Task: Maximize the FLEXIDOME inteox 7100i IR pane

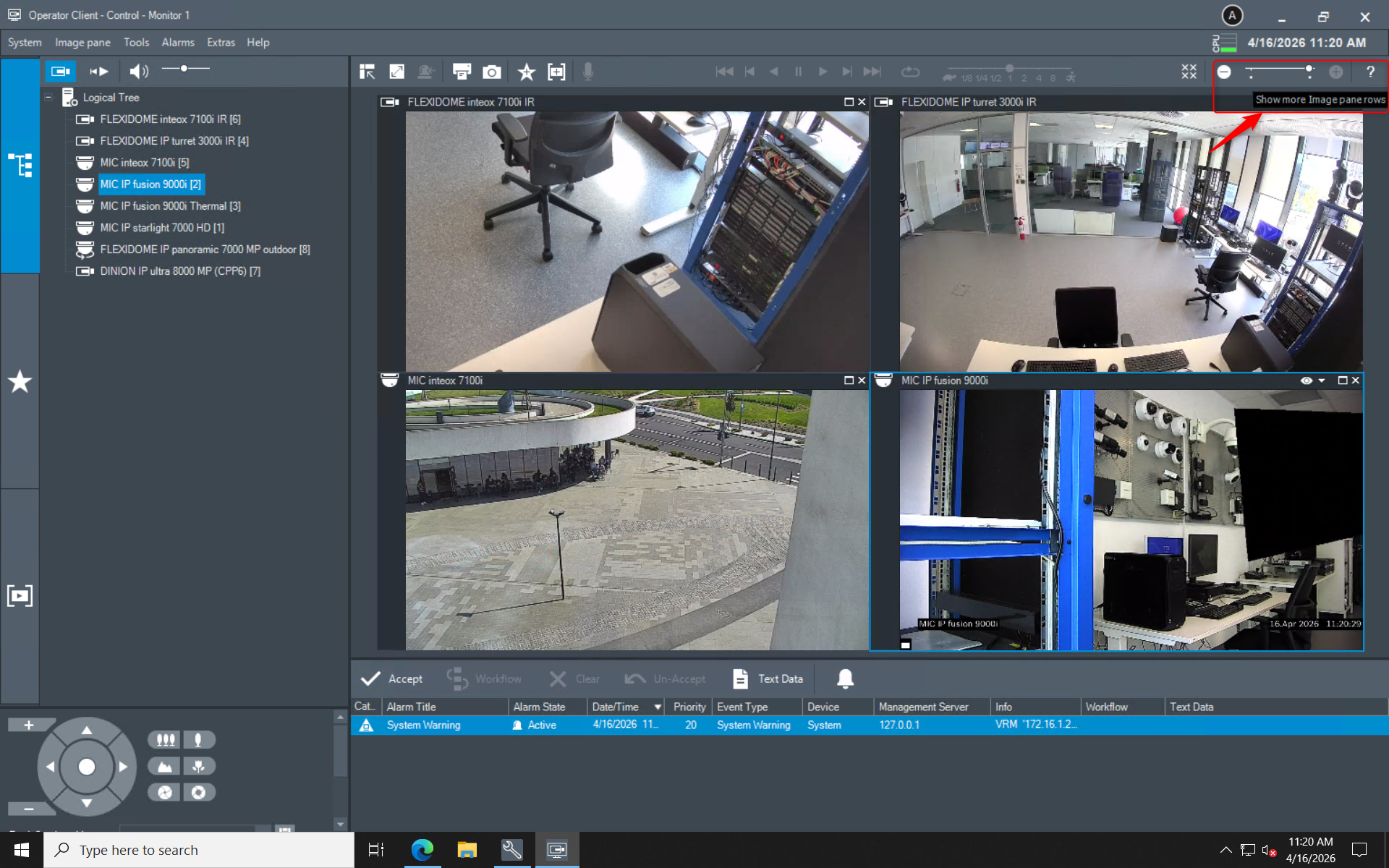Action: pos(849,102)
